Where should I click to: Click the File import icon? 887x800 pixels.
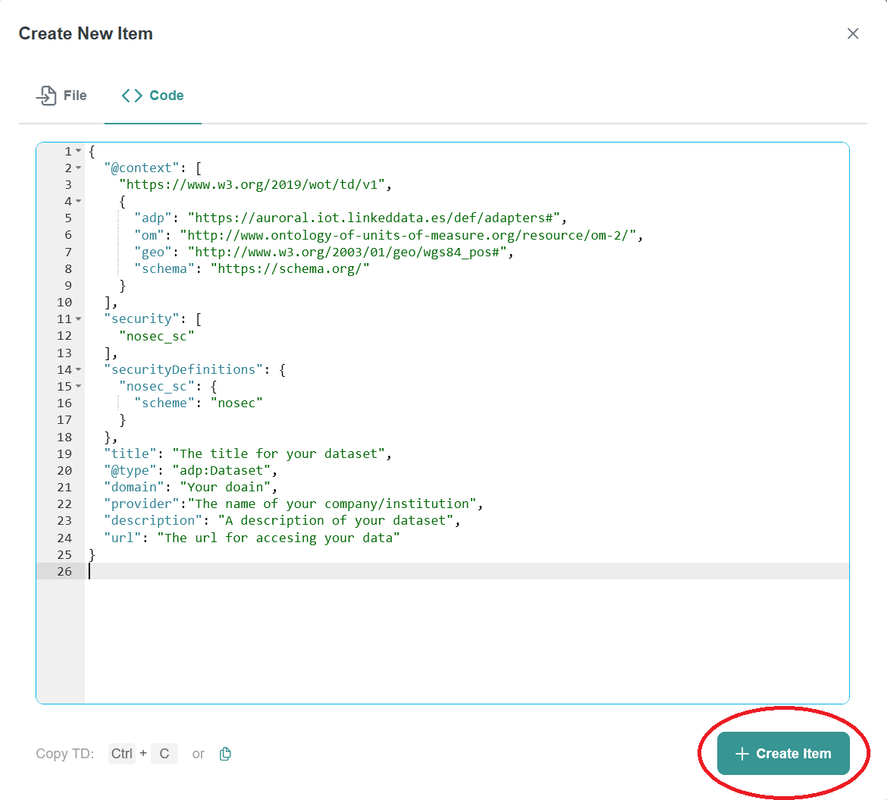[x=46, y=96]
